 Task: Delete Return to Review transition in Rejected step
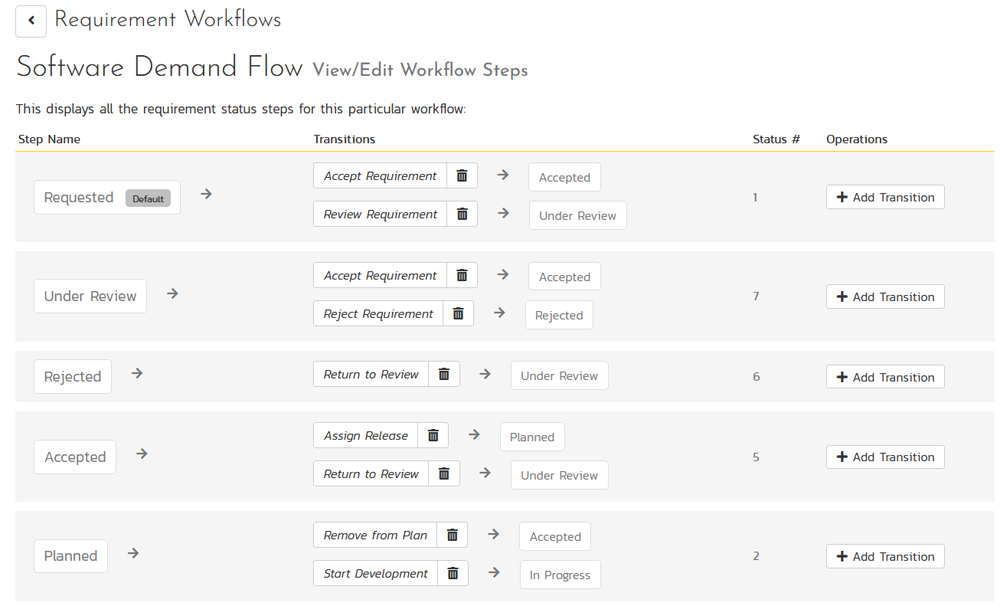(444, 375)
